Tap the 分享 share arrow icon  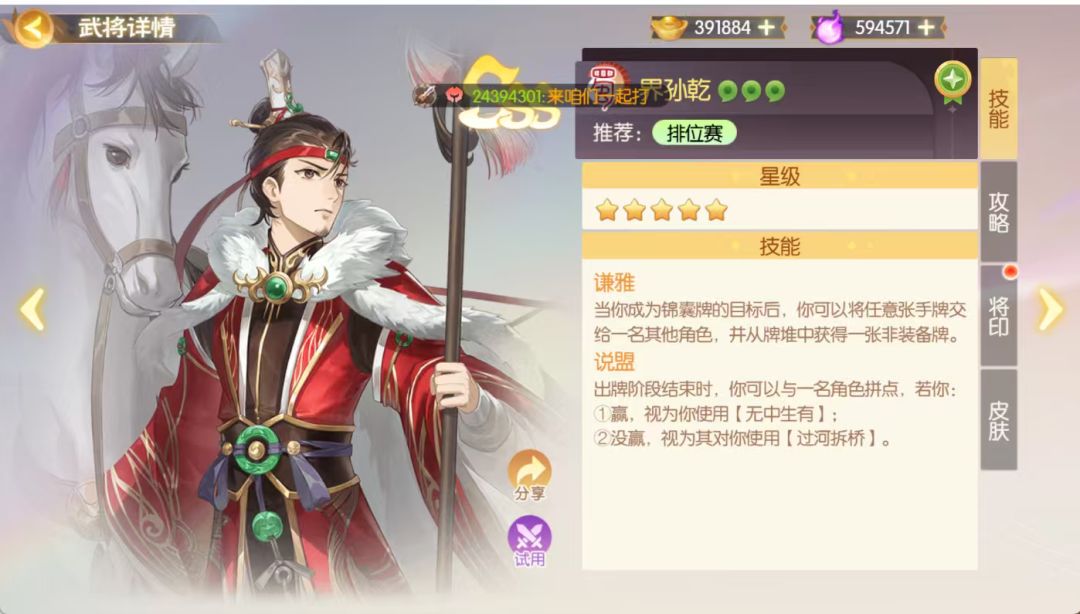click(x=529, y=476)
